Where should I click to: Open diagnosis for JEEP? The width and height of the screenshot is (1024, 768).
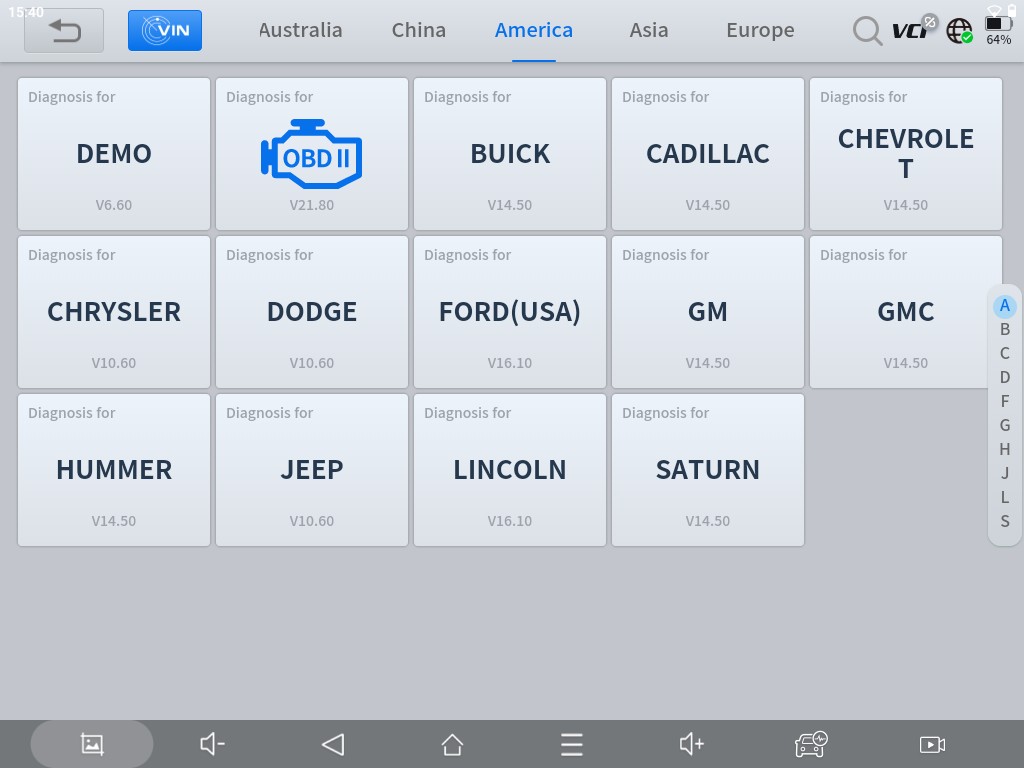pos(312,470)
